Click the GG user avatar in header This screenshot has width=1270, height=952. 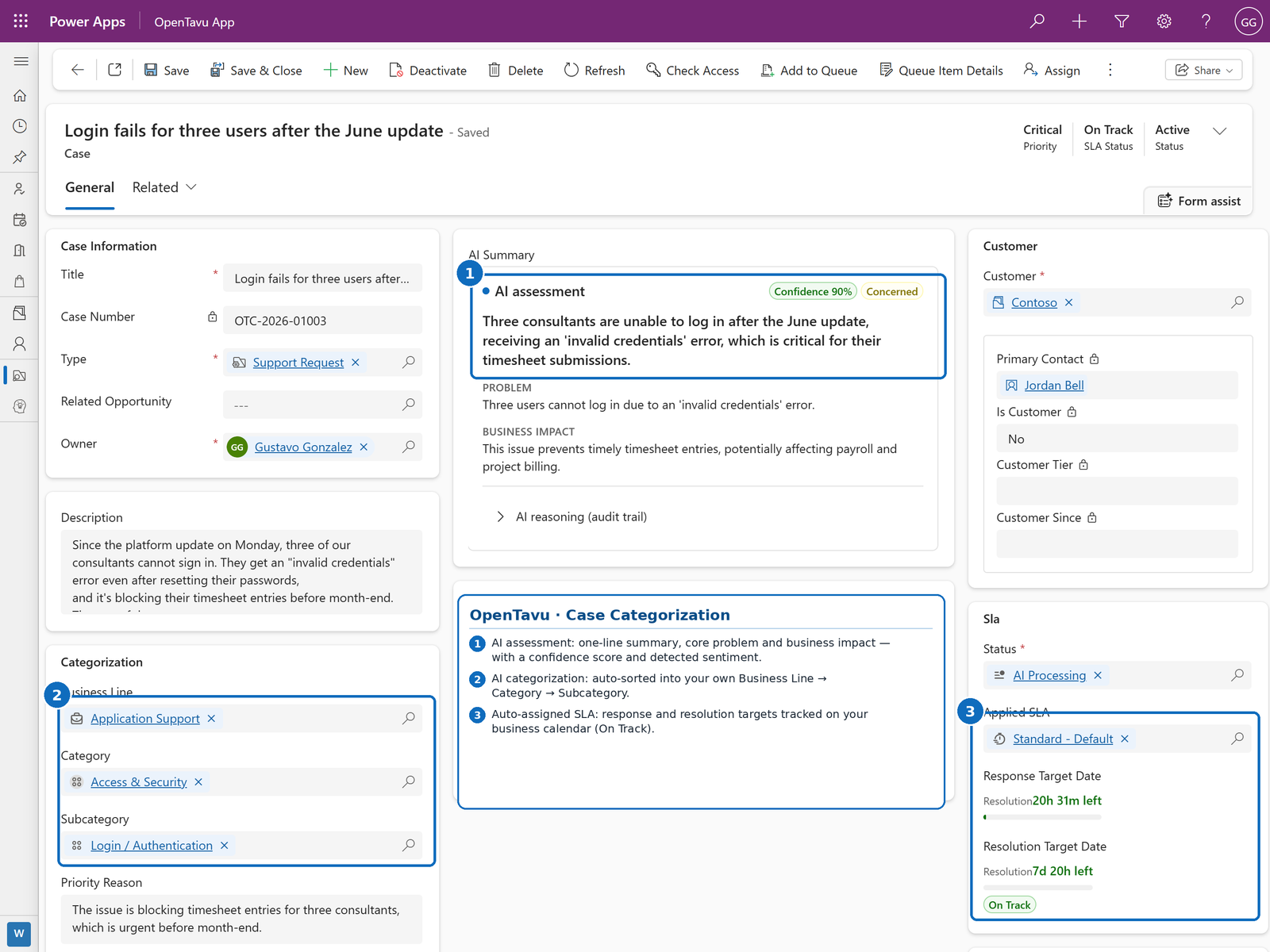point(1249,21)
